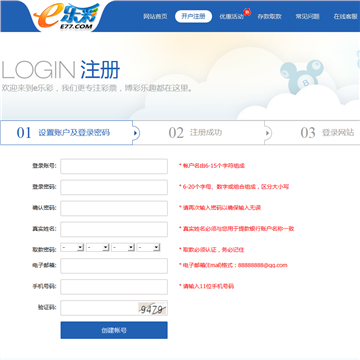Viewport: 360px width, 360px height.
Task: Refresh the 9479 captcha image
Action: tap(153, 309)
